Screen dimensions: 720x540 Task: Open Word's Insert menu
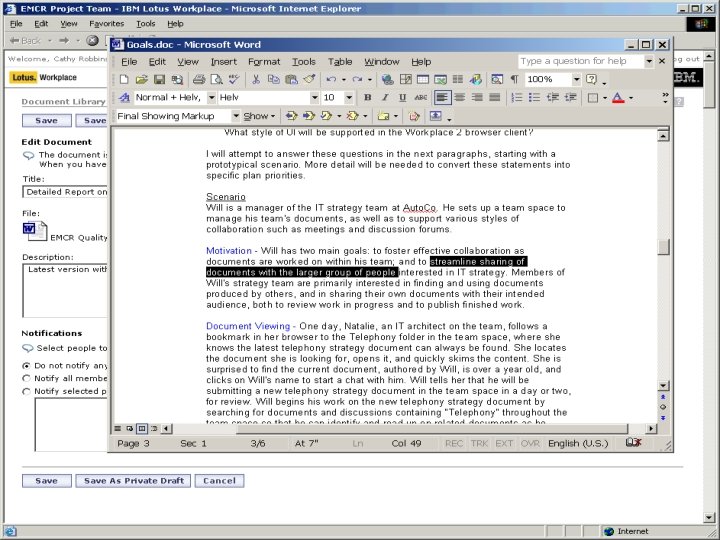[x=224, y=62]
